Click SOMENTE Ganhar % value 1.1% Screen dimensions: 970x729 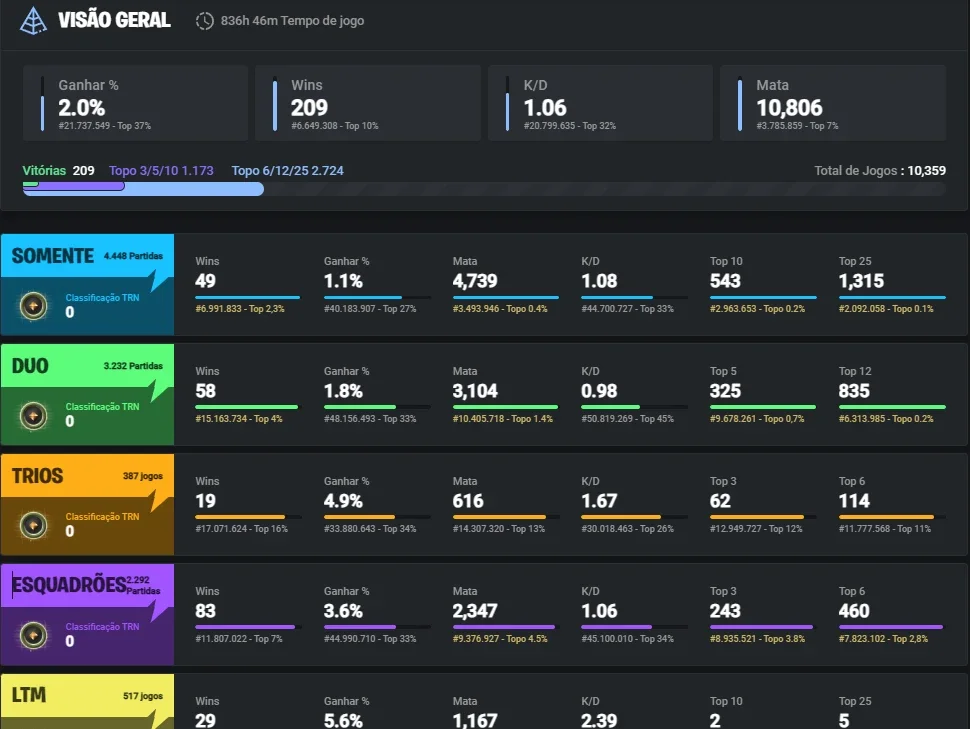click(343, 281)
